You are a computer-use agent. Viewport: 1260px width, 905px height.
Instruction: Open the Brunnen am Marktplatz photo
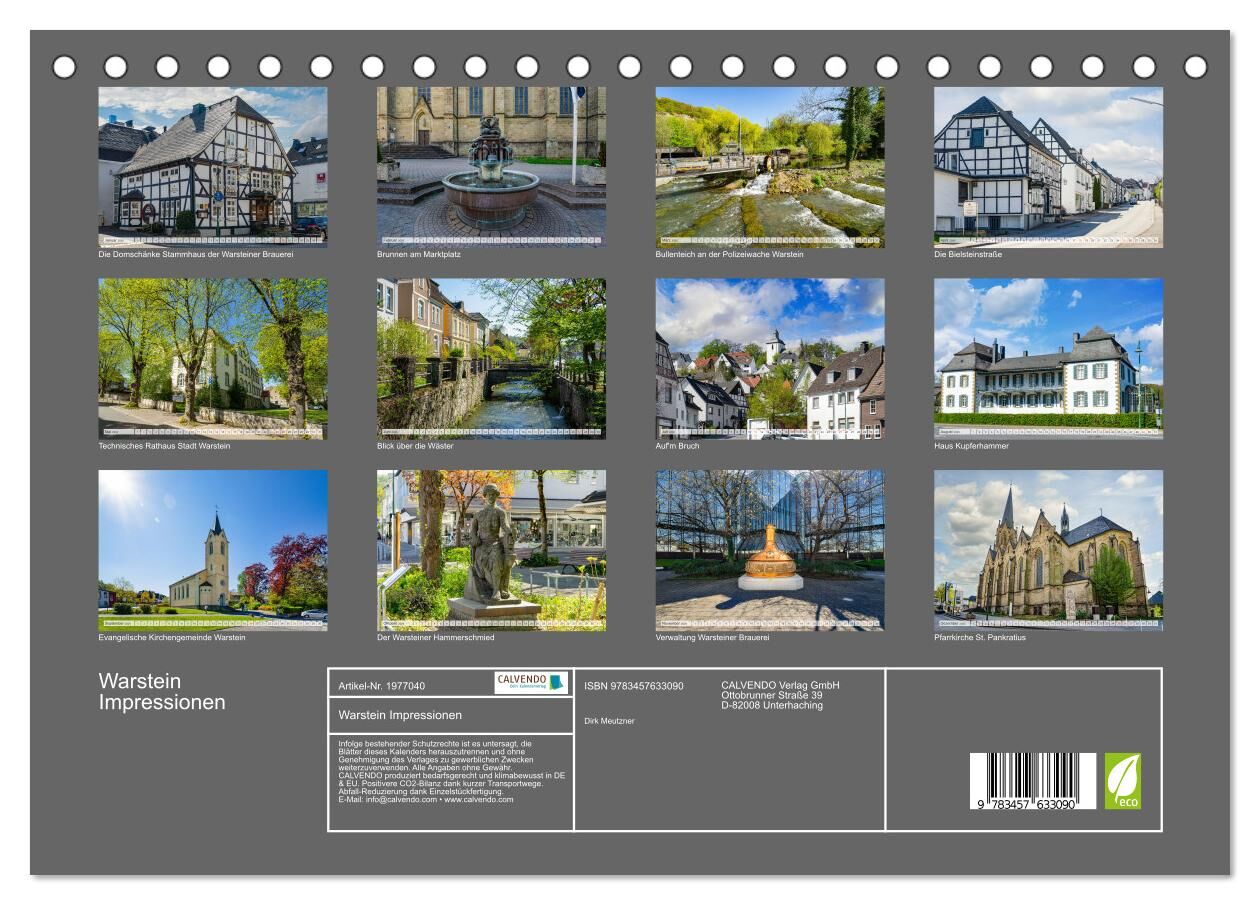[491, 166]
